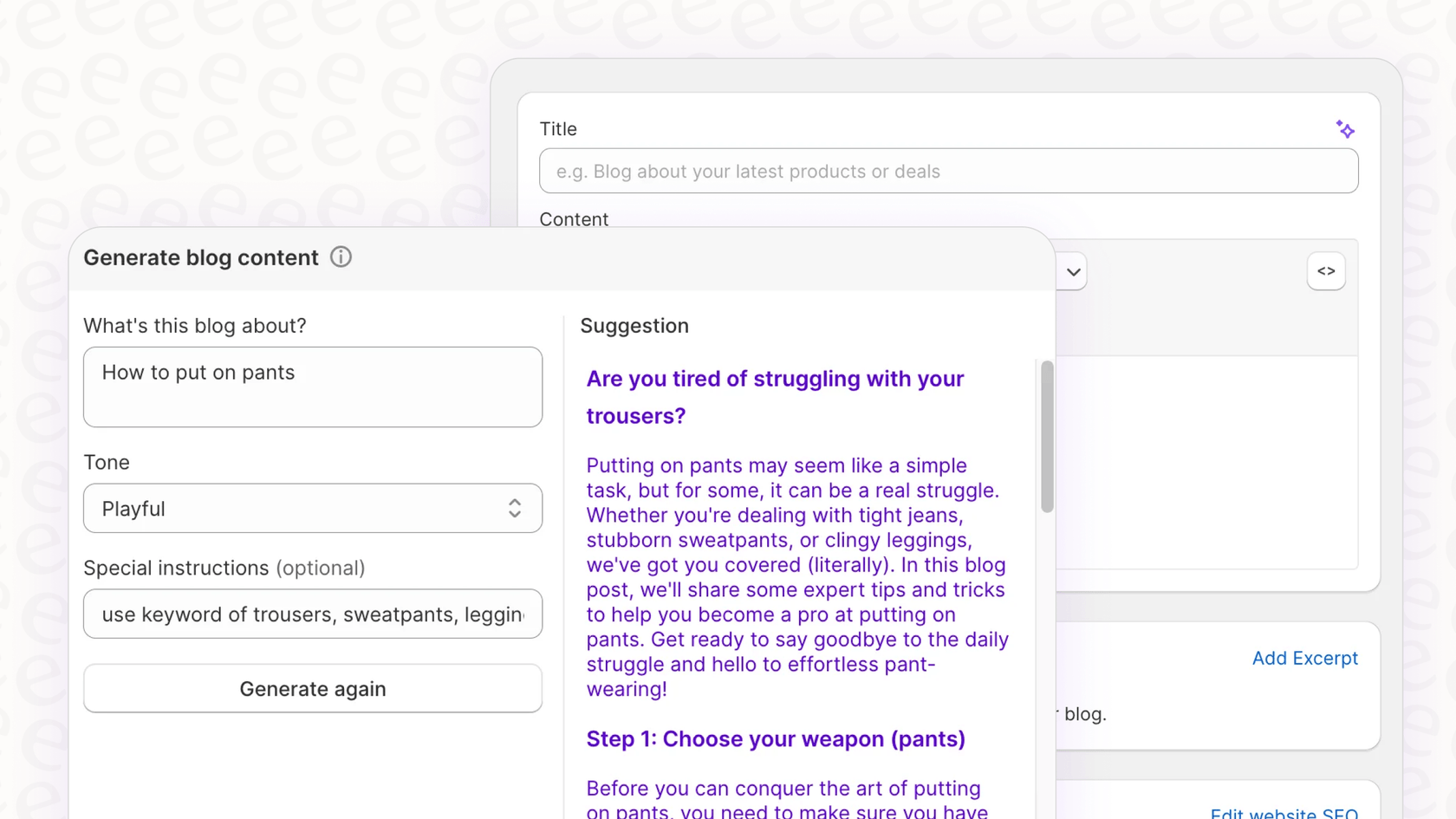Screen dimensions: 1456x819
Task: Click the Special instructions text field
Action: [x=312, y=614]
